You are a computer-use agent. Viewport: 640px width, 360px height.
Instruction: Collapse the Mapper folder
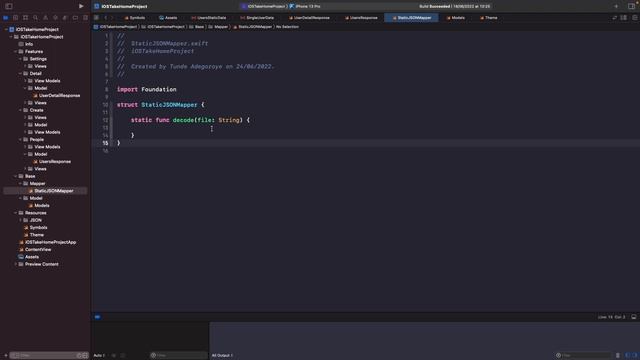click(20, 184)
